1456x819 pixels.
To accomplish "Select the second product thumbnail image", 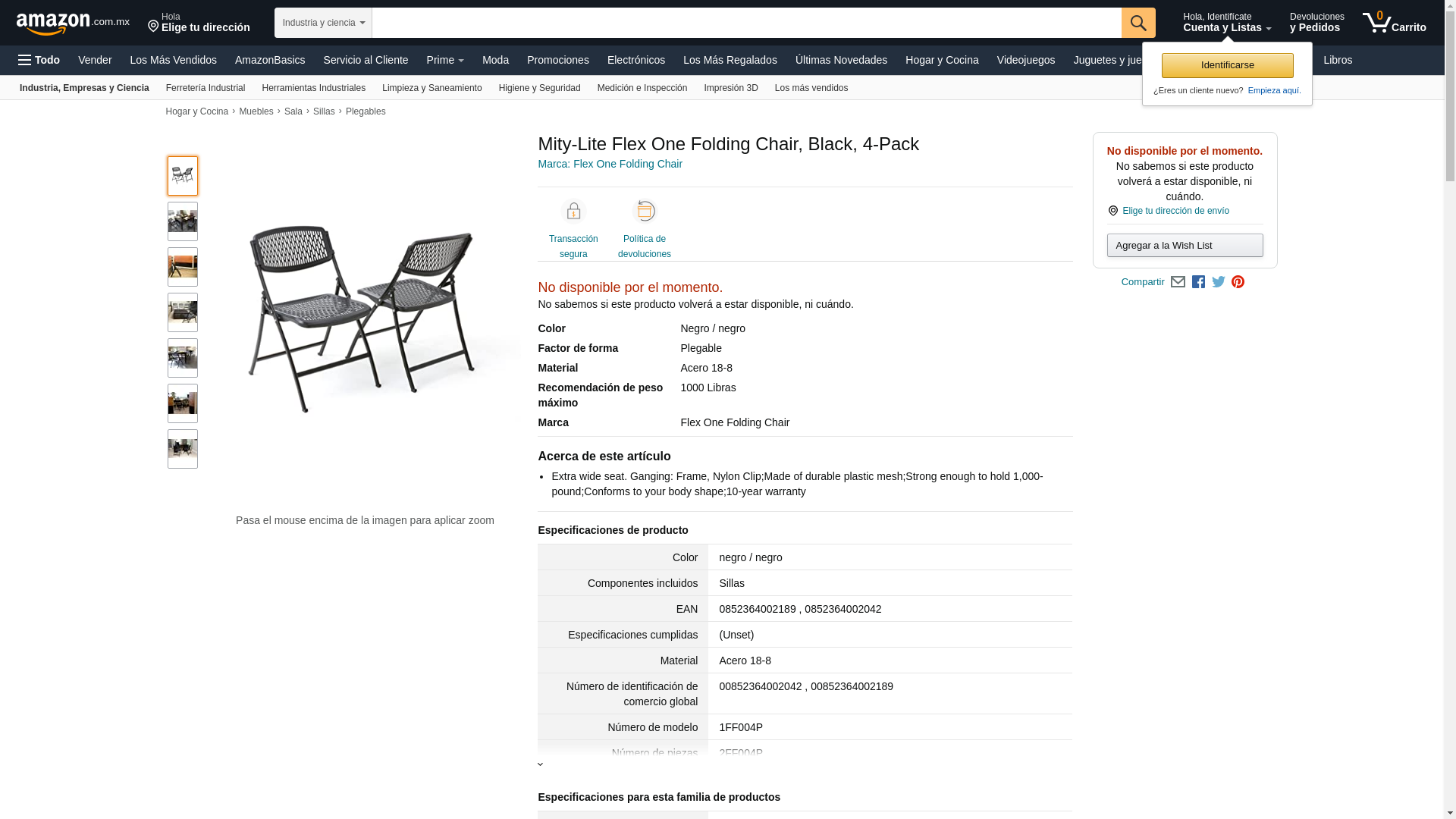I will [183, 221].
